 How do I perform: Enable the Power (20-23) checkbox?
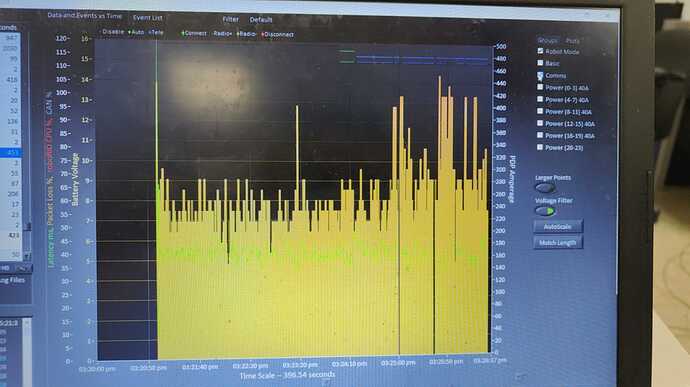(540, 147)
